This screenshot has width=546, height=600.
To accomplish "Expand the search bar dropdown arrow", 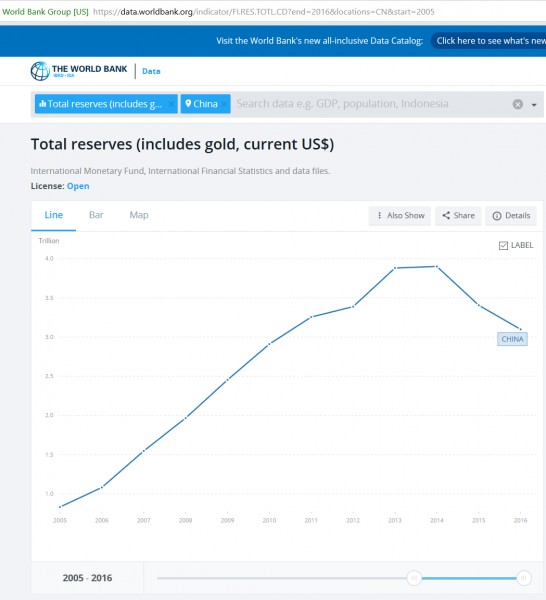I will [534, 104].
